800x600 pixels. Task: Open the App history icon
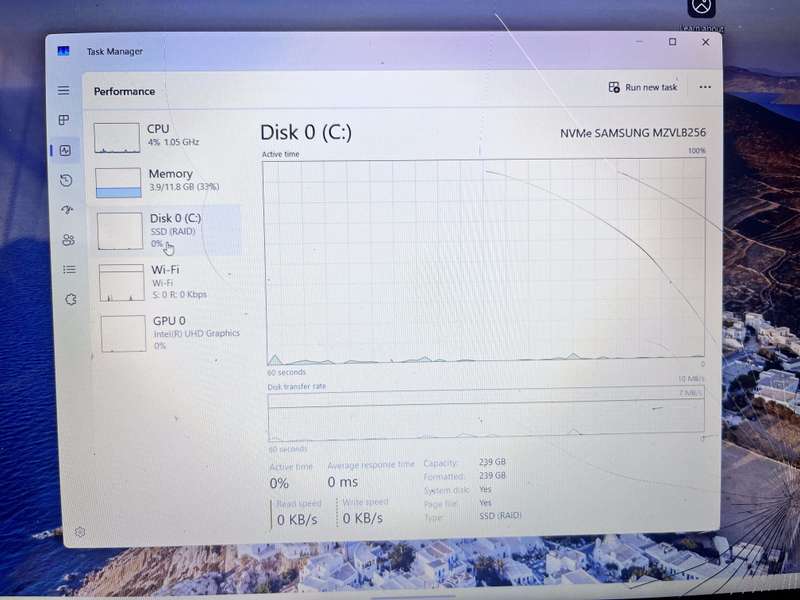point(66,180)
